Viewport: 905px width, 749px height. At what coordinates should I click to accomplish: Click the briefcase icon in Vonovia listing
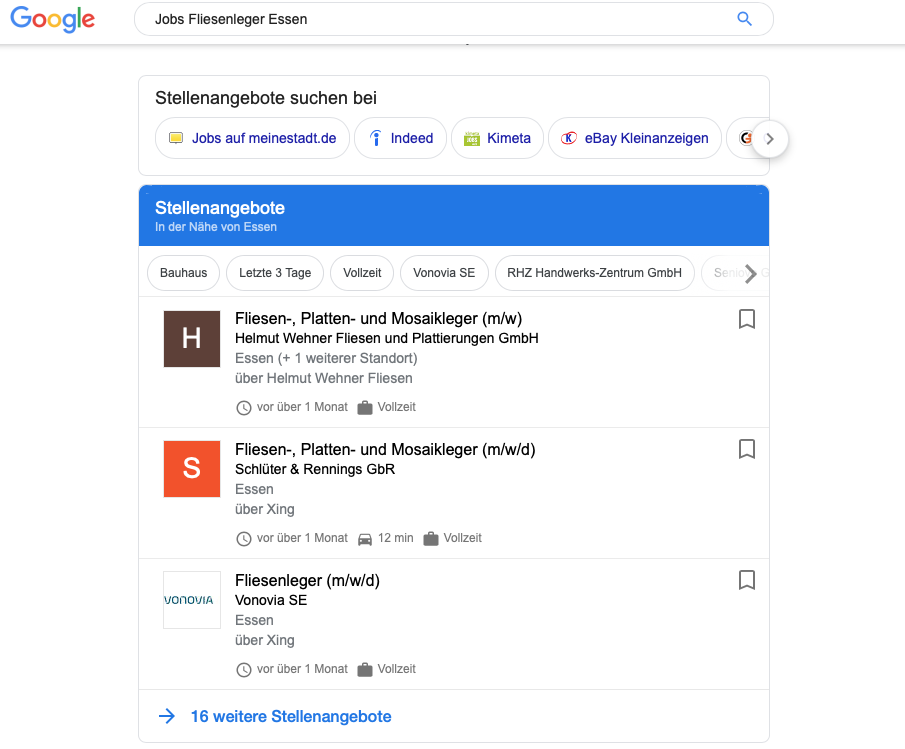[365, 669]
